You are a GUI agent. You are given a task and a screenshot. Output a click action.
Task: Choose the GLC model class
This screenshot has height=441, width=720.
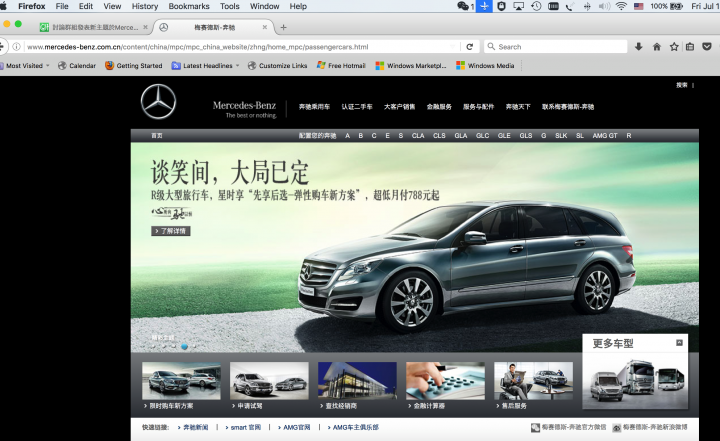click(x=482, y=136)
